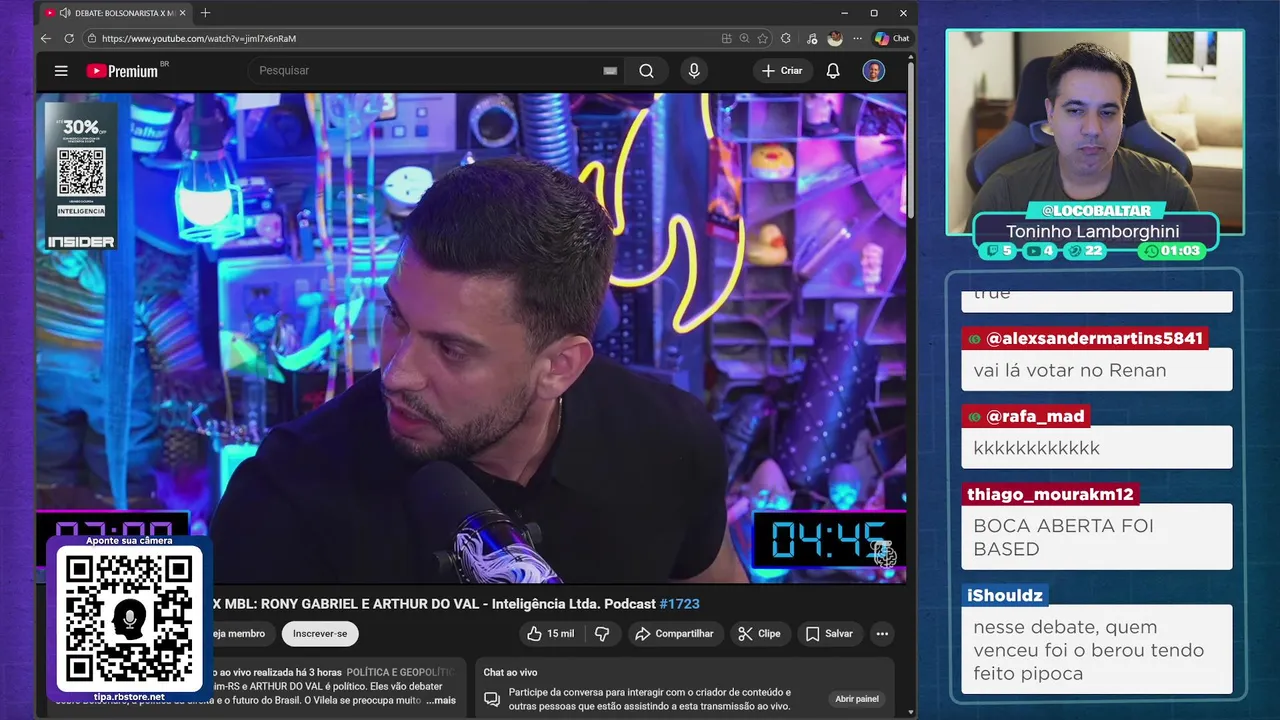This screenshot has height=720, width=1280.
Task: Open the YouTube hamburger guide menu
Action: click(x=61, y=71)
